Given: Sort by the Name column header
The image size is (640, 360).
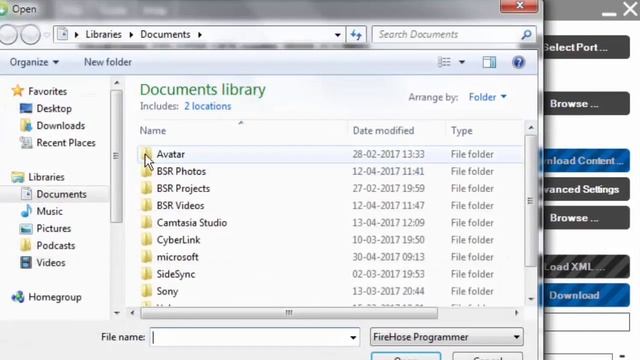Looking at the screenshot, I should tap(153, 131).
